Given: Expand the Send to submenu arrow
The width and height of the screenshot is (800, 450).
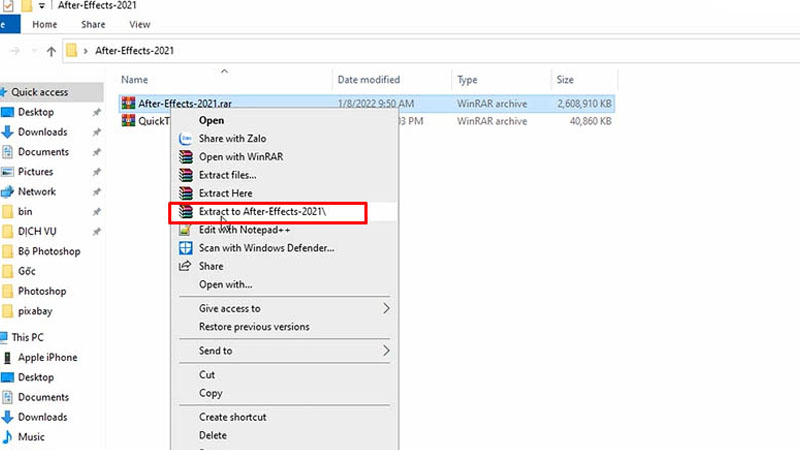Looking at the screenshot, I should (x=386, y=351).
